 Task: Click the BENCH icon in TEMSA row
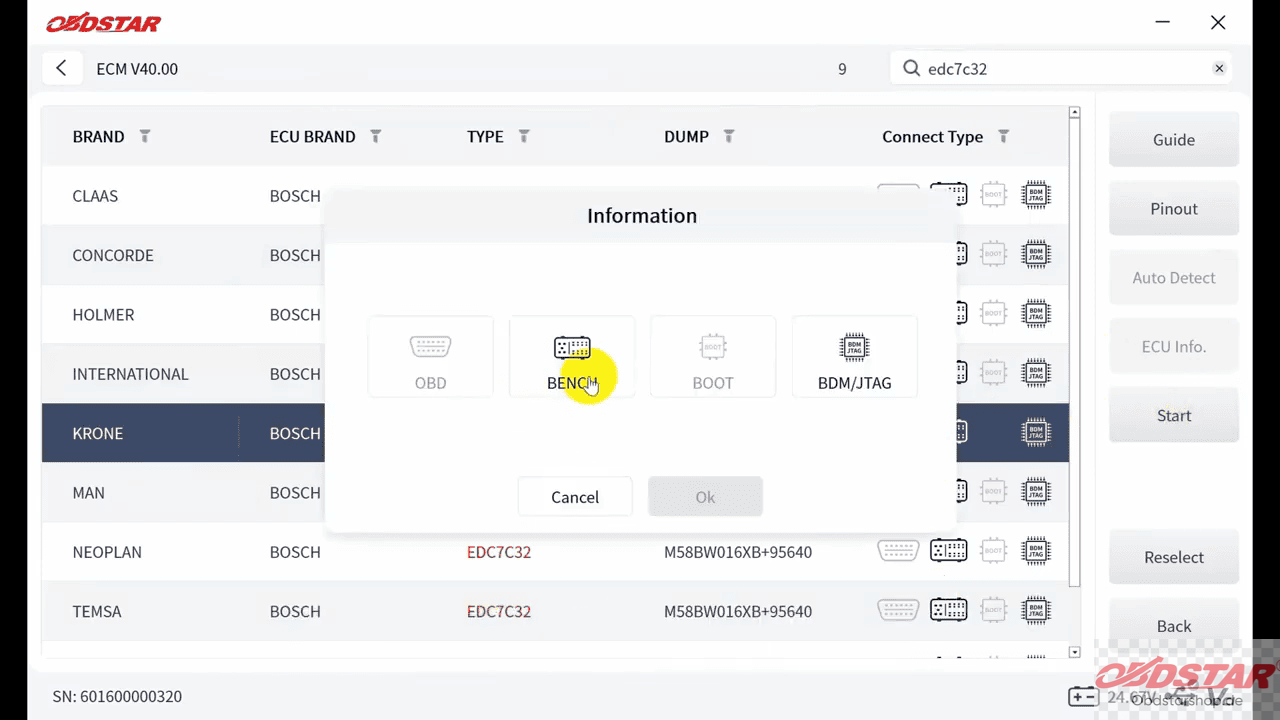pyautogui.click(x=949, y=610)
